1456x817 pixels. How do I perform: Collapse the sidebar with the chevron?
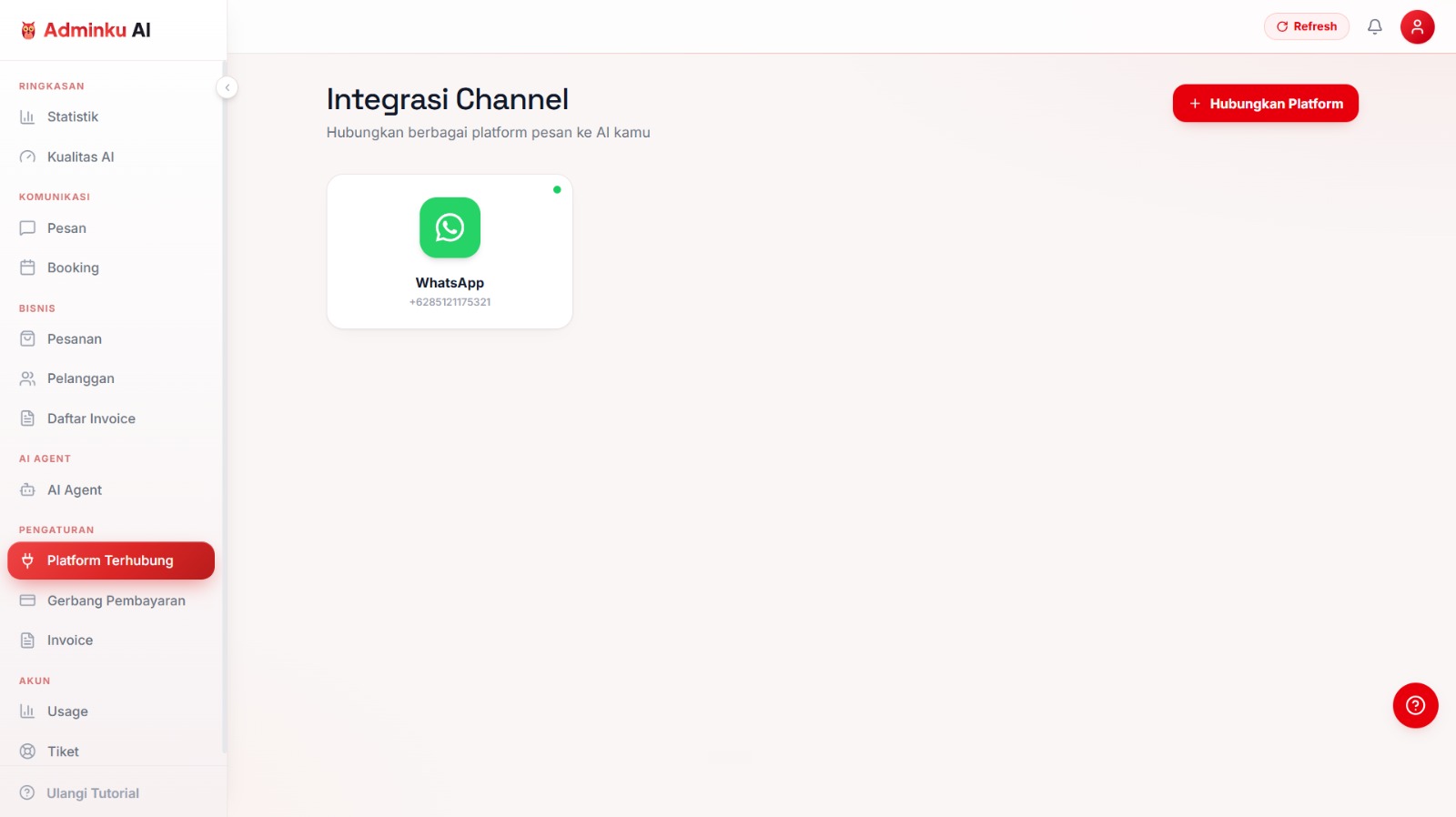pyautogui.click(x=227, y=87)
